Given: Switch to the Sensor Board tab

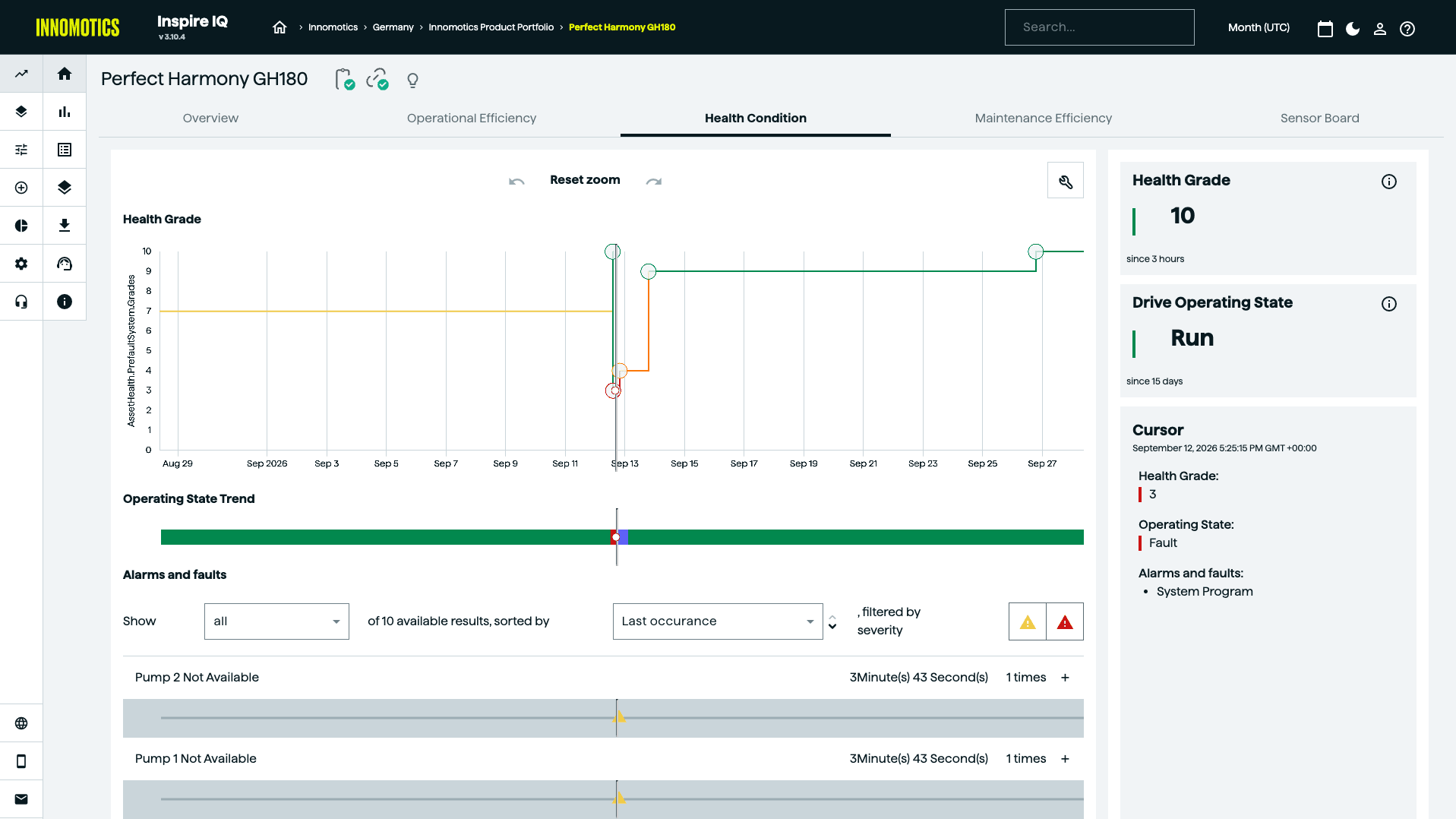Looking at the screenshot, I should click(x=1319, y=118).
